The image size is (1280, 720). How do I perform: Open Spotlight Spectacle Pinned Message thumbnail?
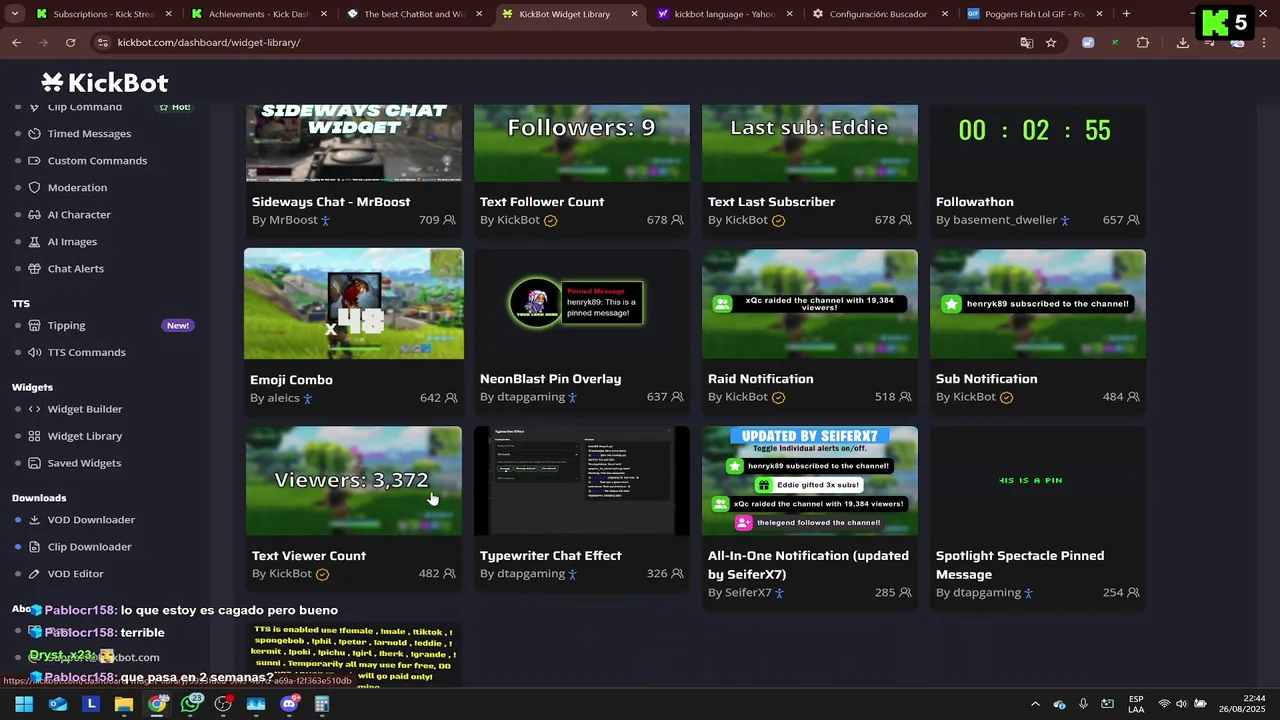1038,481
